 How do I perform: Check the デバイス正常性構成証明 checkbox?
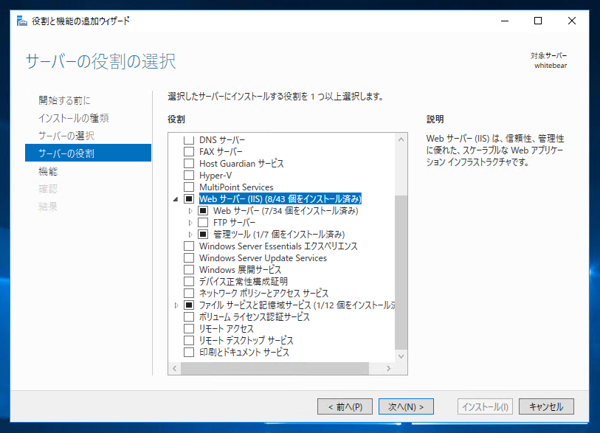pos(189,282)
